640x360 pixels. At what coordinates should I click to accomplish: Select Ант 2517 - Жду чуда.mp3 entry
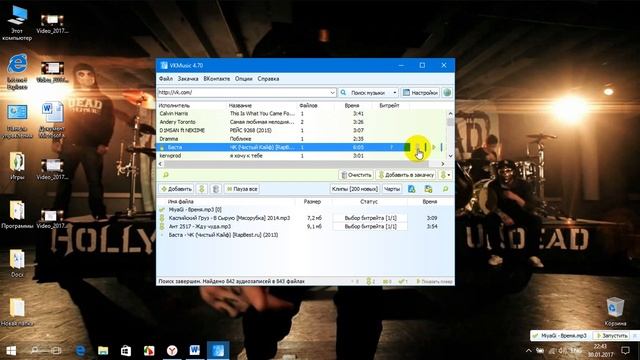point(200,226)
